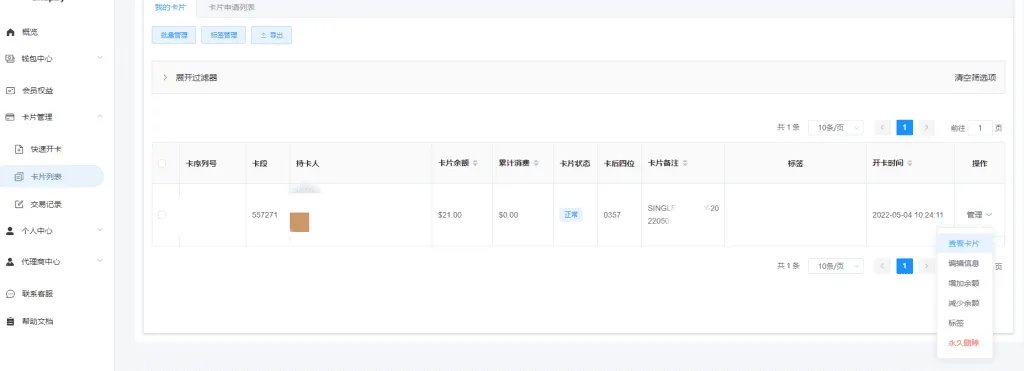
Task: Click the 会员权益 membership icon
Action: [10, 90]
